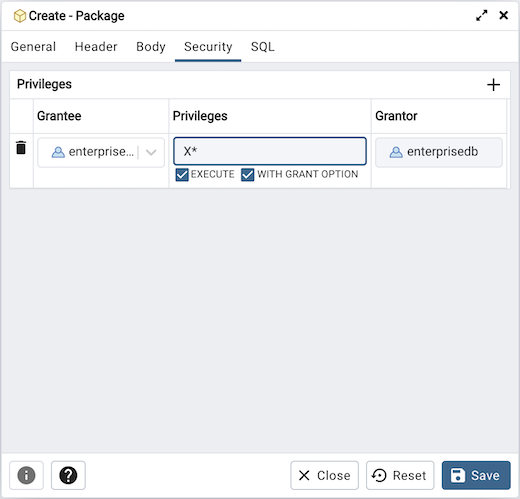Click the package cube icon in title
Screen dimensions: 520x499
click(20, 16)
